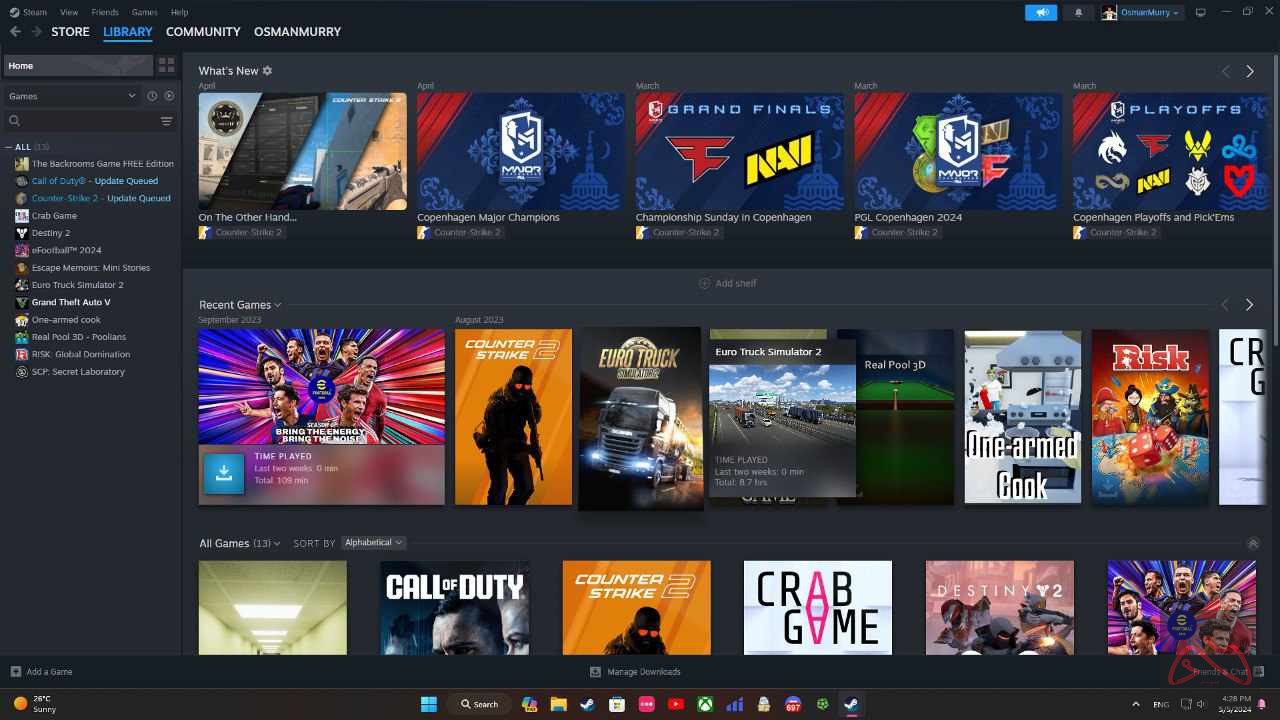
Task: Click the blue announcements megaphone icon
Action: [x=1040, y=12]
